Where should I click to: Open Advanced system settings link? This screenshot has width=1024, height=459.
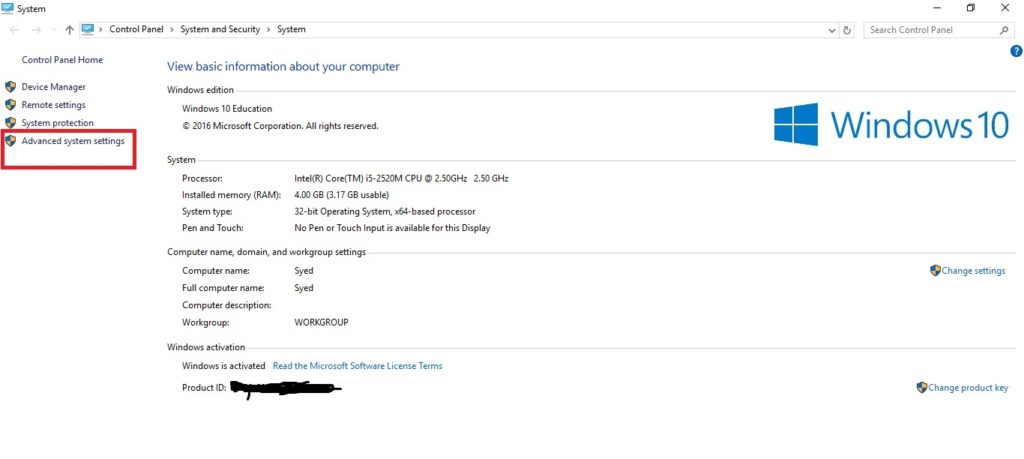pyautogui.click(x=72, y=140)
